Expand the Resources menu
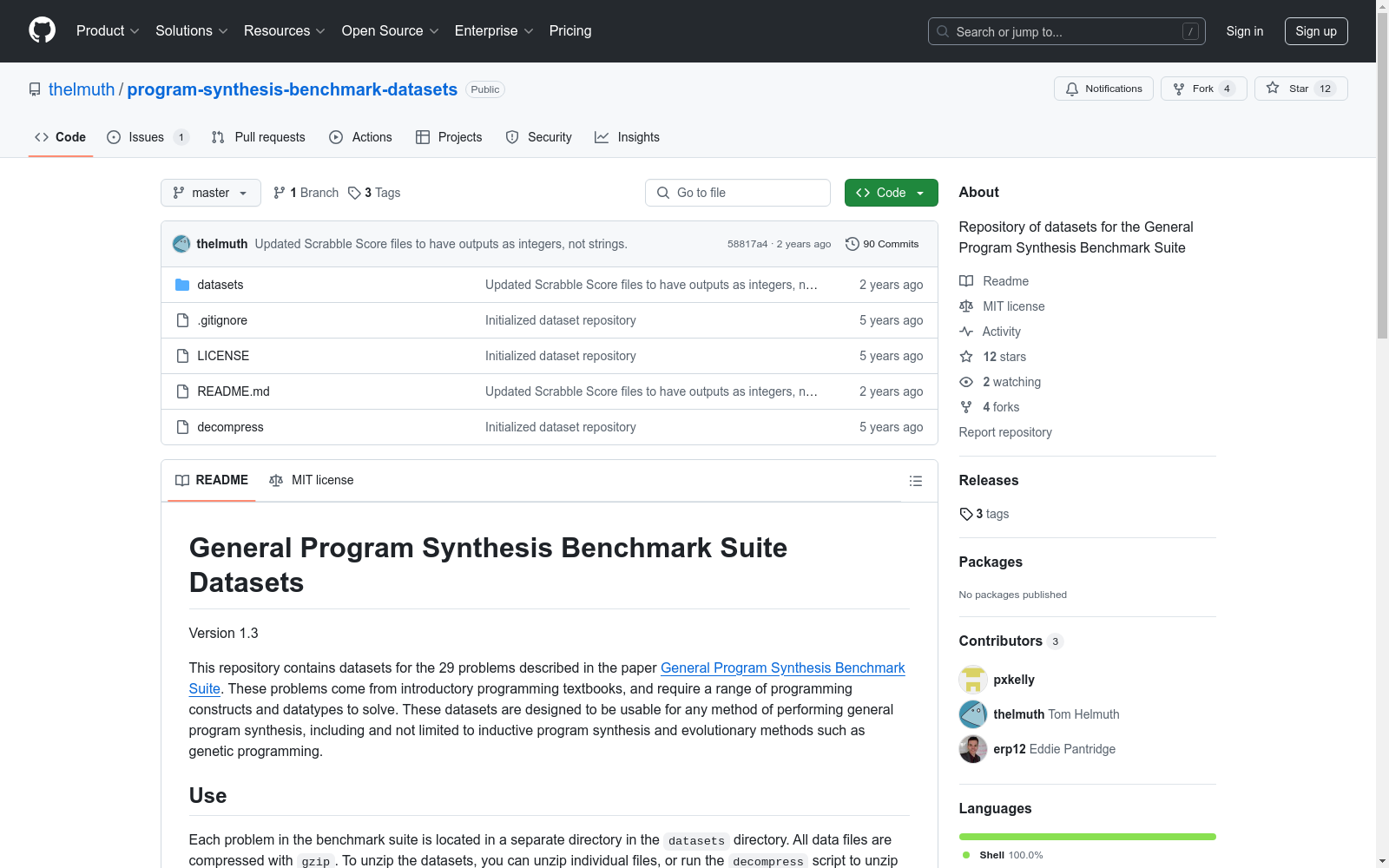This screenshot has width=1389, height=868. pos(285,31)
